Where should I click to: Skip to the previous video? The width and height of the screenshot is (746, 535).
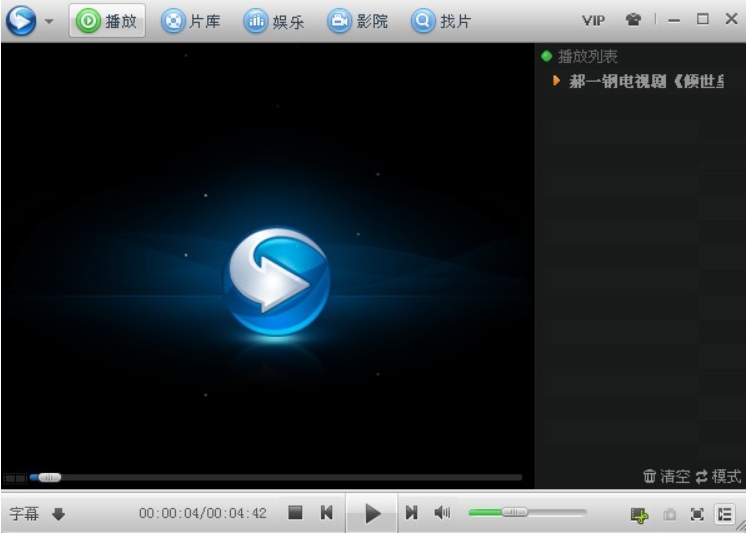coord(326,513)
